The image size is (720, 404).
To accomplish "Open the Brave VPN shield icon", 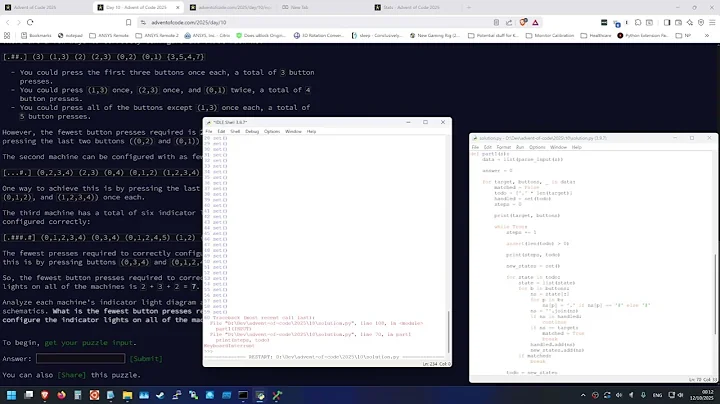I will click(x=701, y=22).
